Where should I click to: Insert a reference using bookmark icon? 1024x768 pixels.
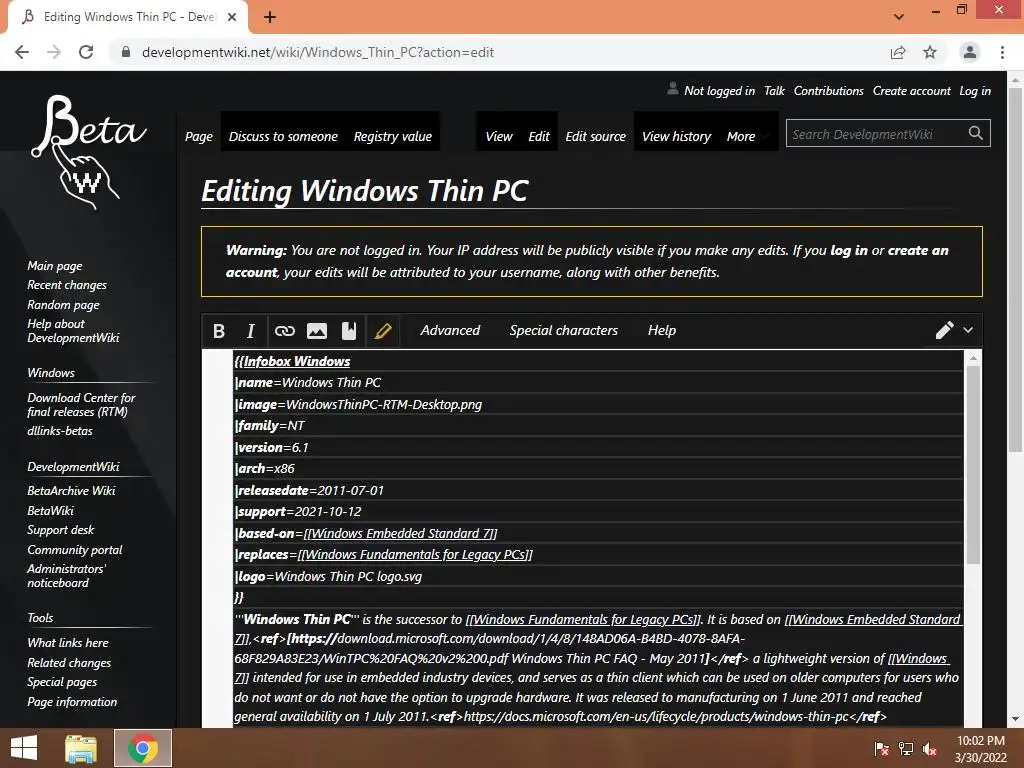point(349,331)
